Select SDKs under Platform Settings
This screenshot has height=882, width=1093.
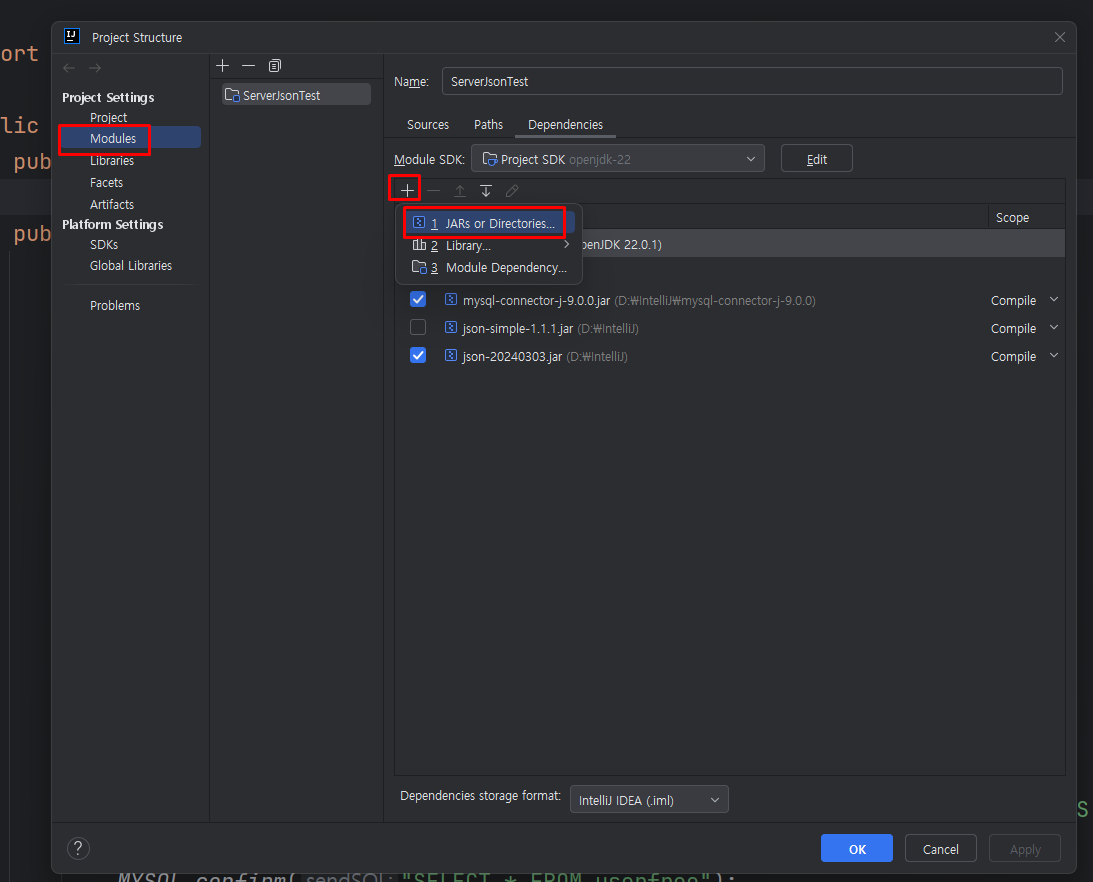pyautogui.click(x=104, y=245)
